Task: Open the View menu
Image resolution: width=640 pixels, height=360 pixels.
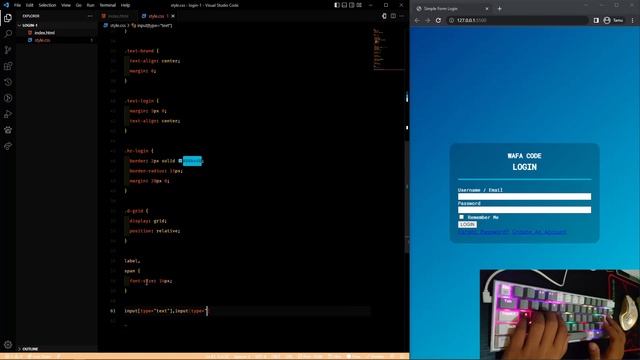Action: point(66,5)
